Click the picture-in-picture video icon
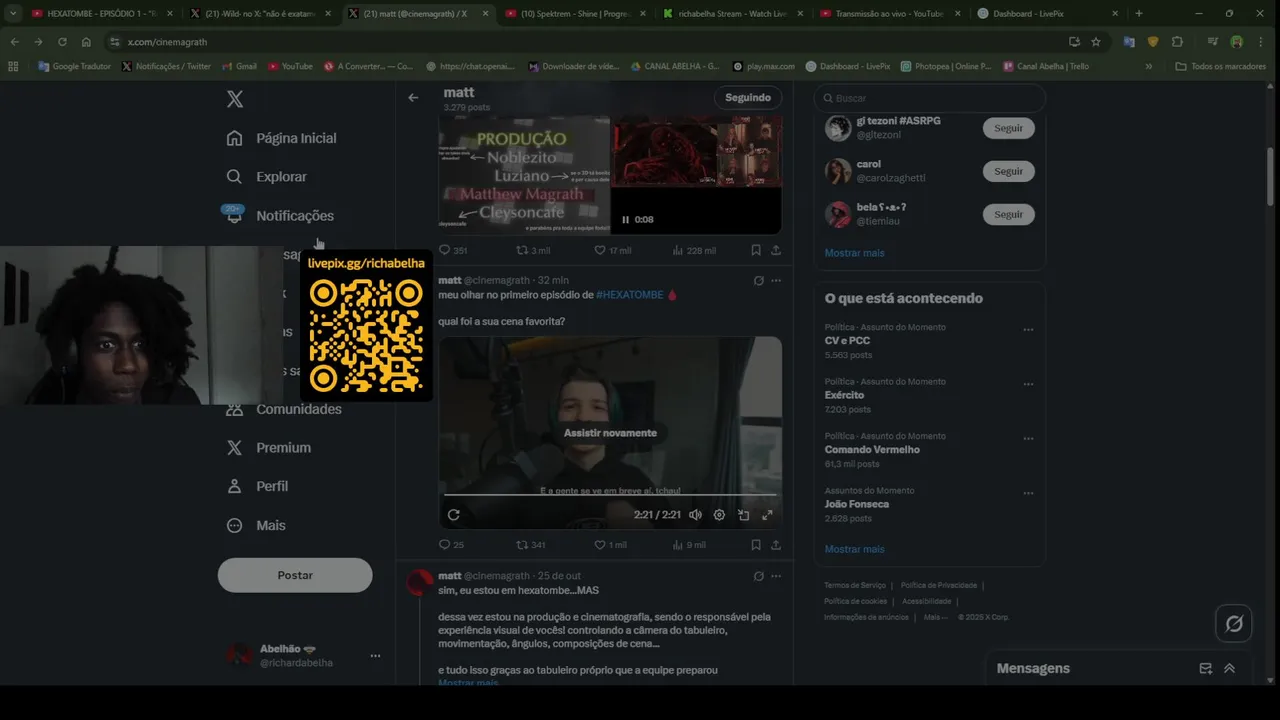This screenshot has width=1280, height=720. point(743,515)
